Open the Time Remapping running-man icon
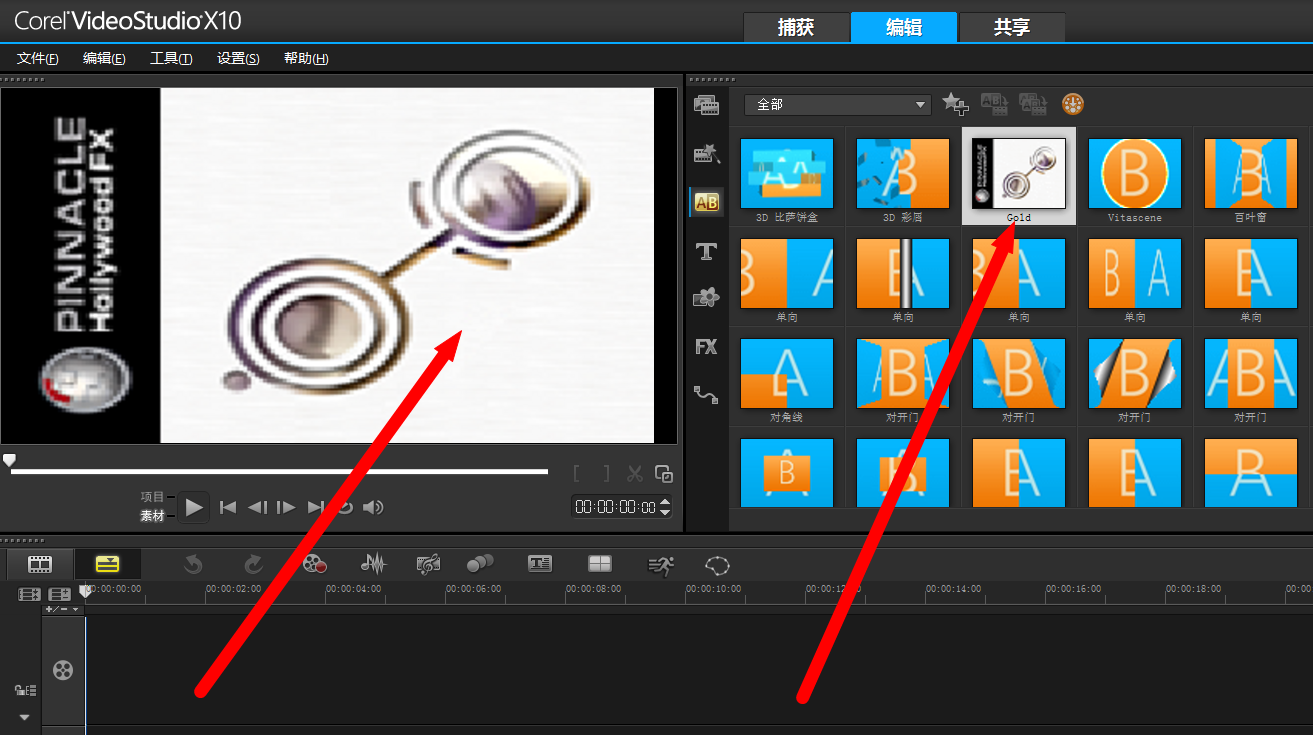This screenshot has width=1313, height=735. coord(660,565)
